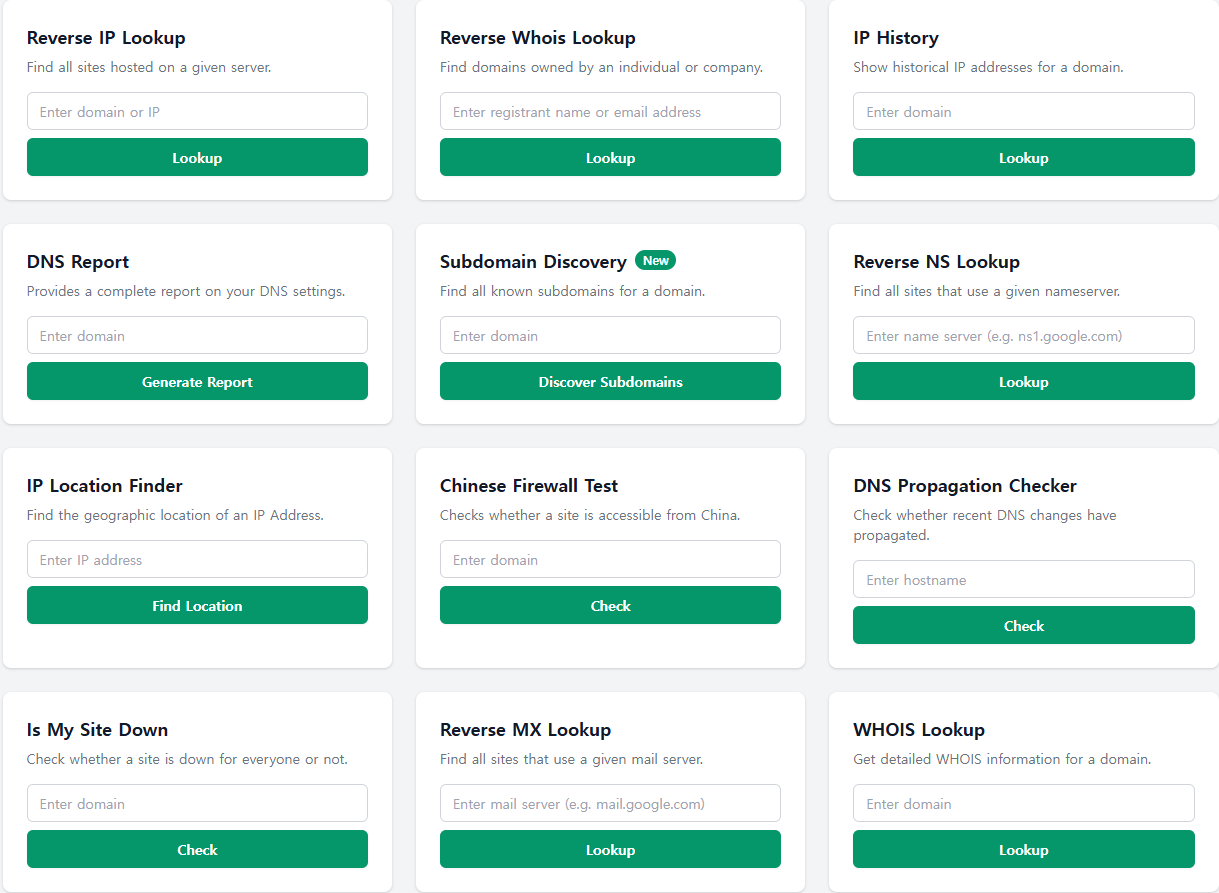Click the 'WHOIS Lookup' heading
This screenshot has height=893, width=1219.
tap(919, 730)
